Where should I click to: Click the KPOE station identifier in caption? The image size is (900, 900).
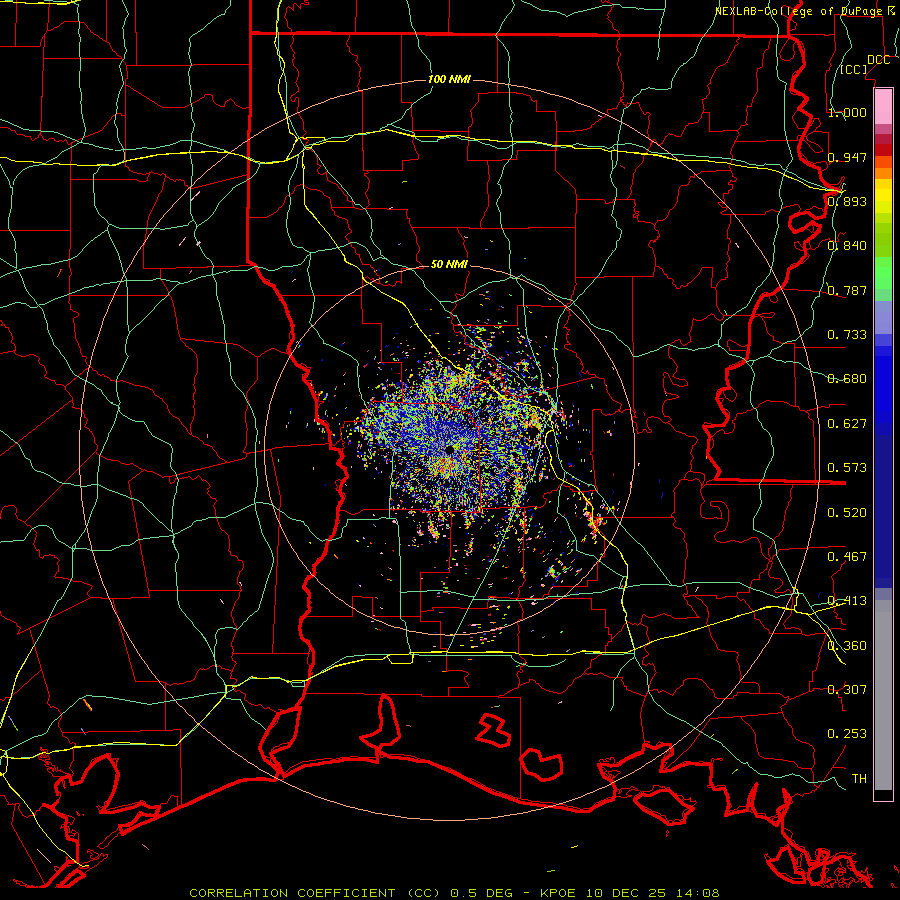[x=557, y=893]
